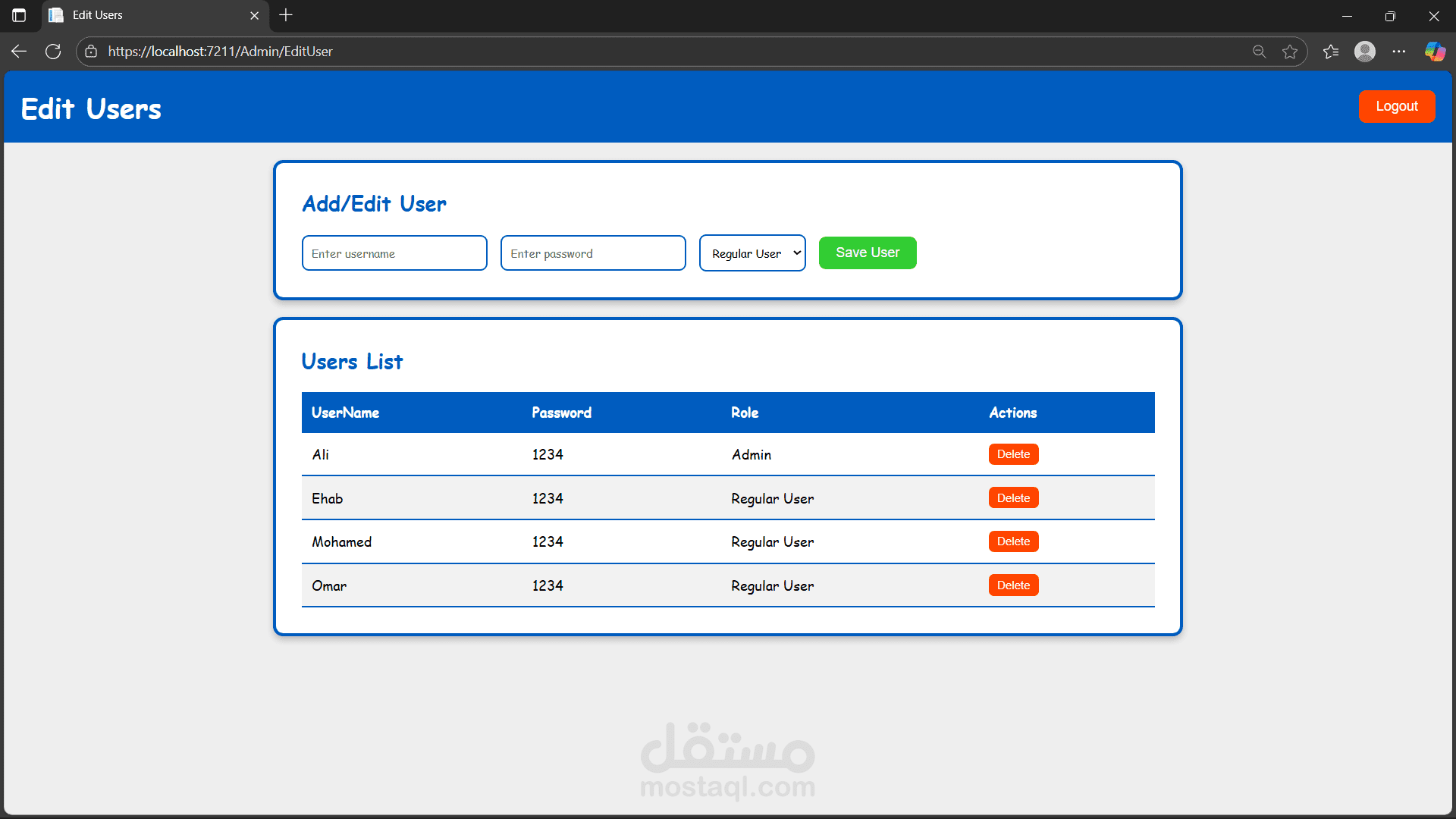Launch the Copilot sidebar icon
This screenshot has width=1456, height=819.
[x=1435, y=52]
